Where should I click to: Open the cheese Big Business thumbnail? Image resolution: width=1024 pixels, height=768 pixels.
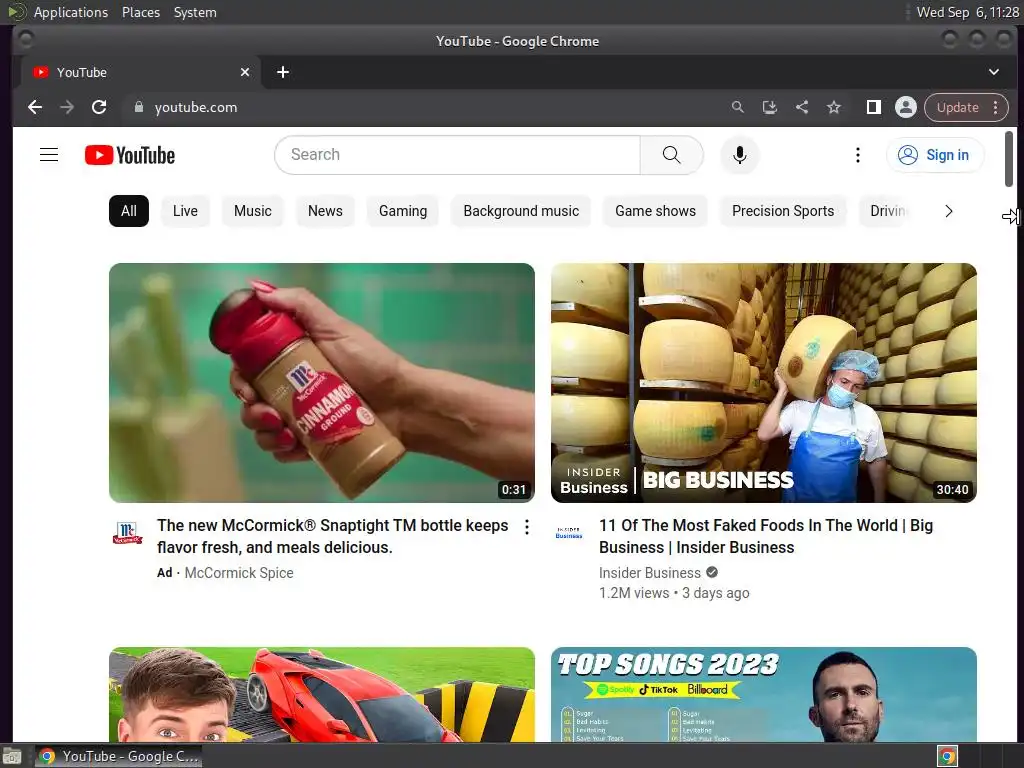[764, 383]
